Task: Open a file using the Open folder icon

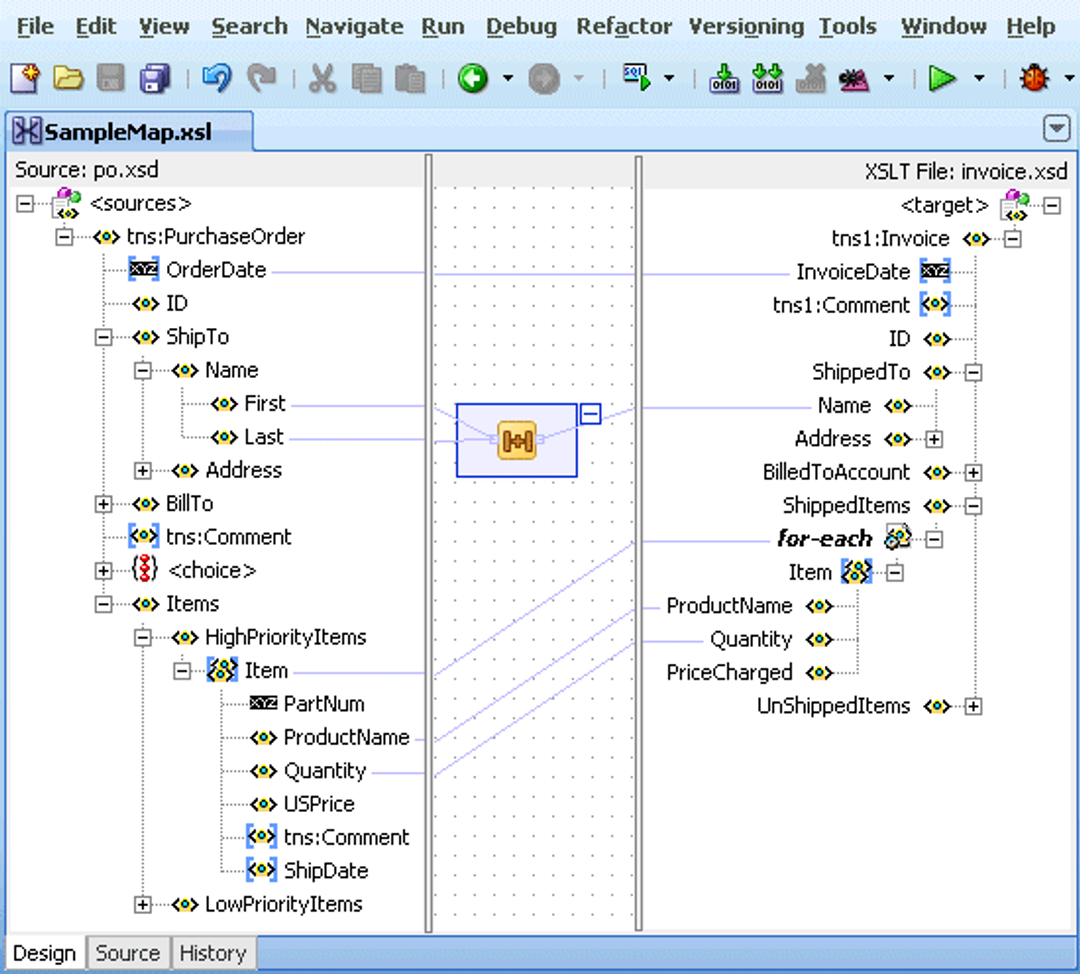Action: point(67,79)
